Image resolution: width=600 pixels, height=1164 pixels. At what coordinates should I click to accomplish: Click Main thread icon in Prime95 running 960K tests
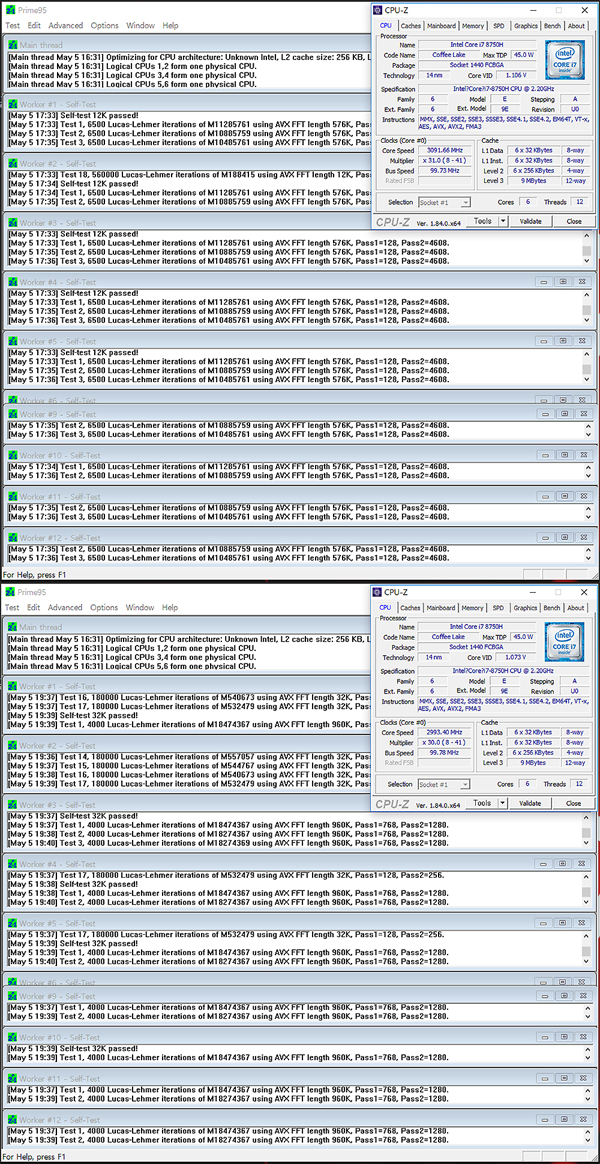point(12,627)
